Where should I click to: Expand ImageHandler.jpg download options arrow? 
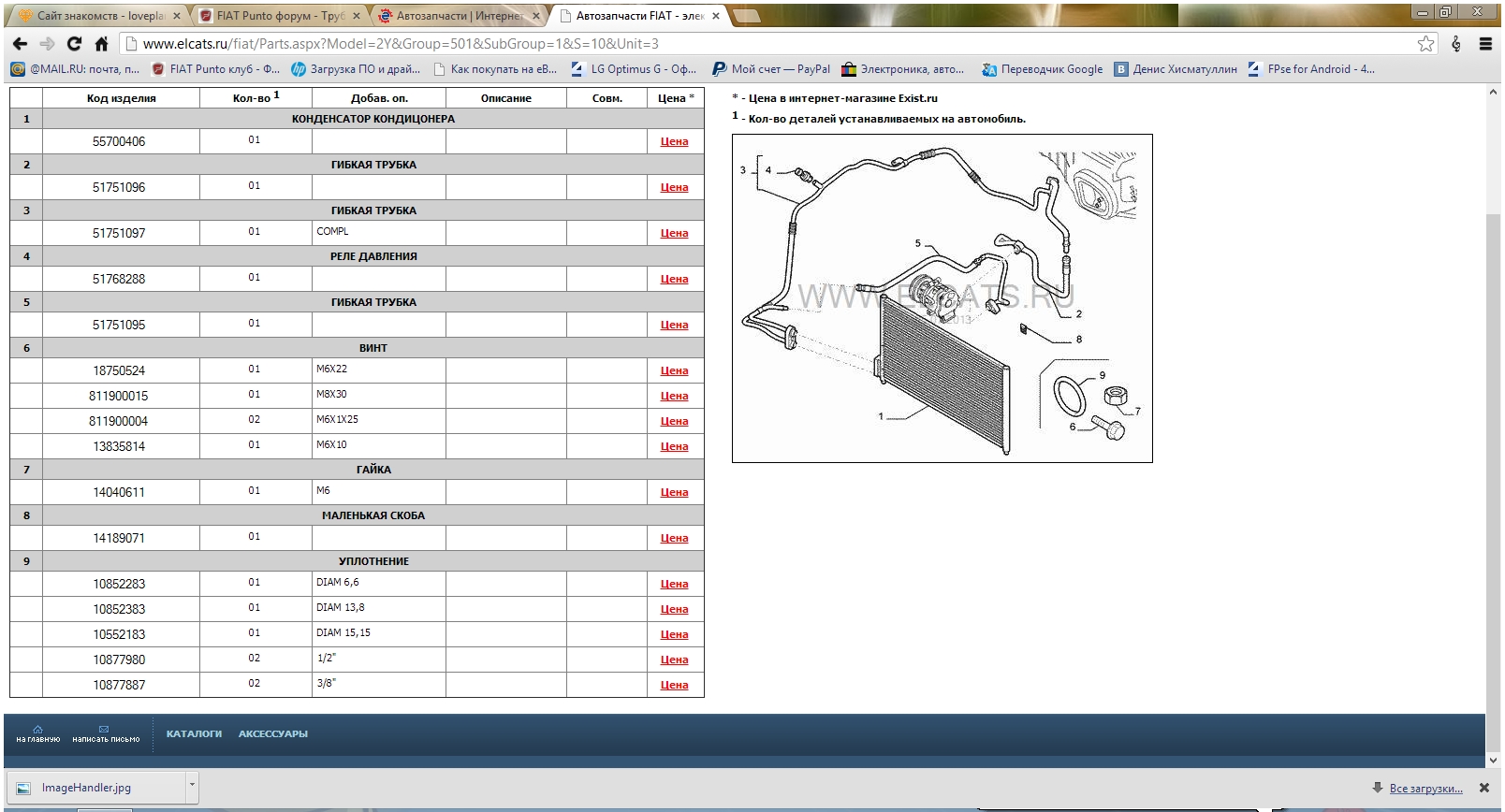(192, 786)
